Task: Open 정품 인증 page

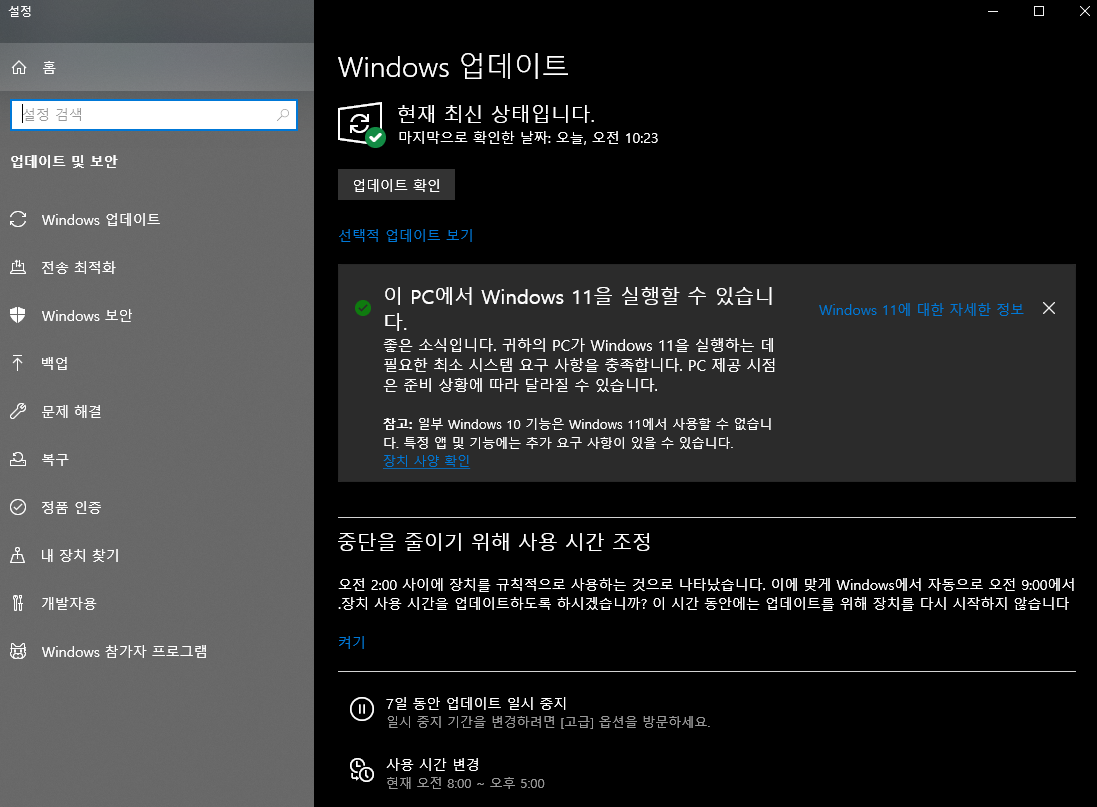Action: click(157, 507)
